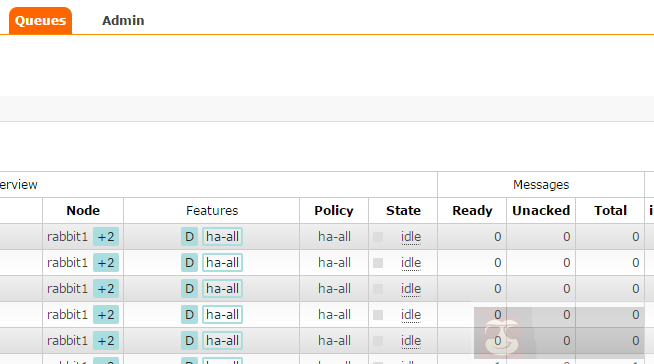Click the Unacked count 0 in second row

click(566, 263)
